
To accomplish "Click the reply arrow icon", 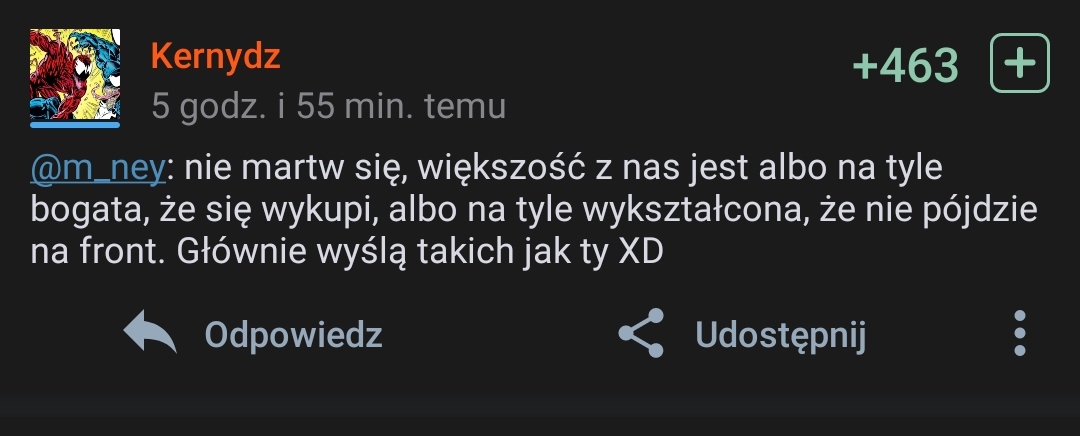I will (150, 331).
